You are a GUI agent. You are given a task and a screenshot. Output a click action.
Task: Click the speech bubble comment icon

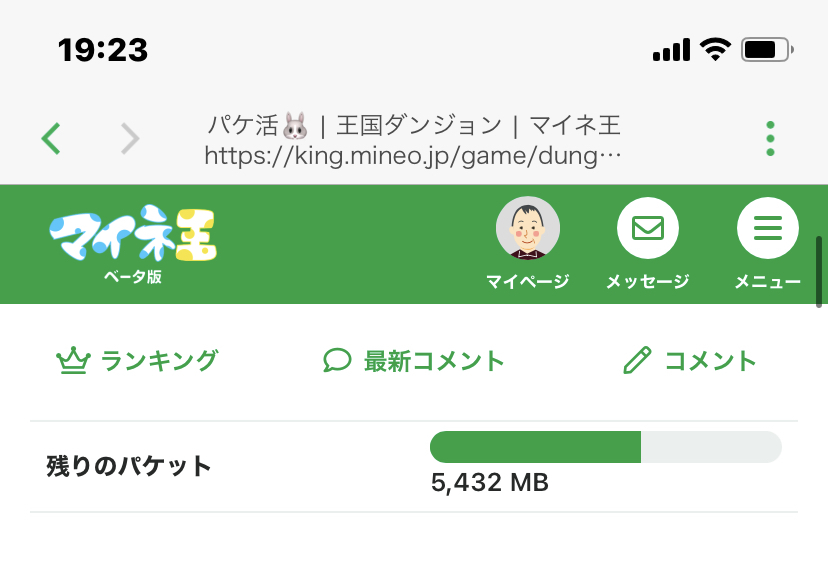pos(338,361)
